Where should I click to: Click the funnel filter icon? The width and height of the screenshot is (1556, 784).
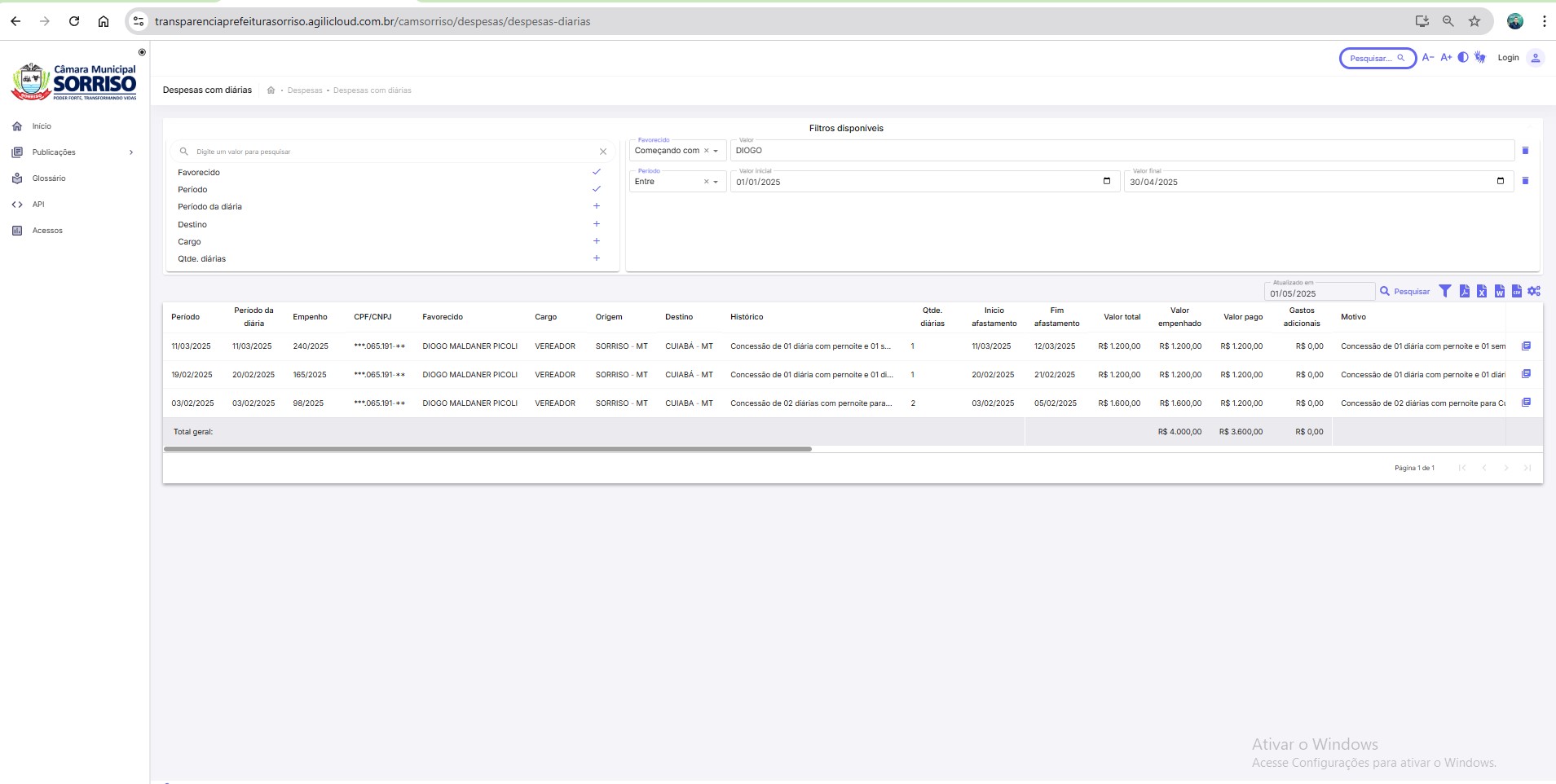(1445, 291)
